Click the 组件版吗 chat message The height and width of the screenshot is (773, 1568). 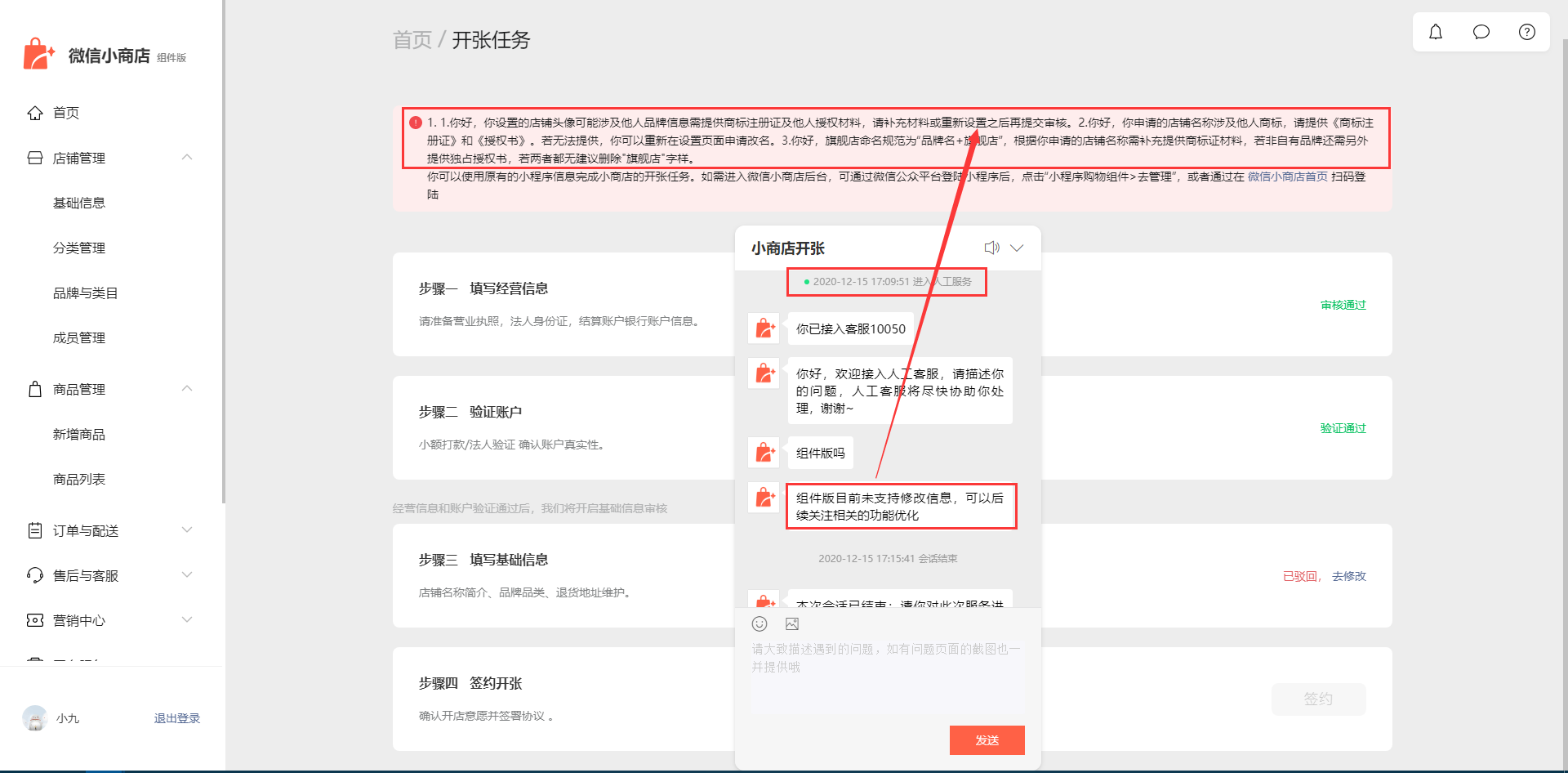[x=821, y=453]
